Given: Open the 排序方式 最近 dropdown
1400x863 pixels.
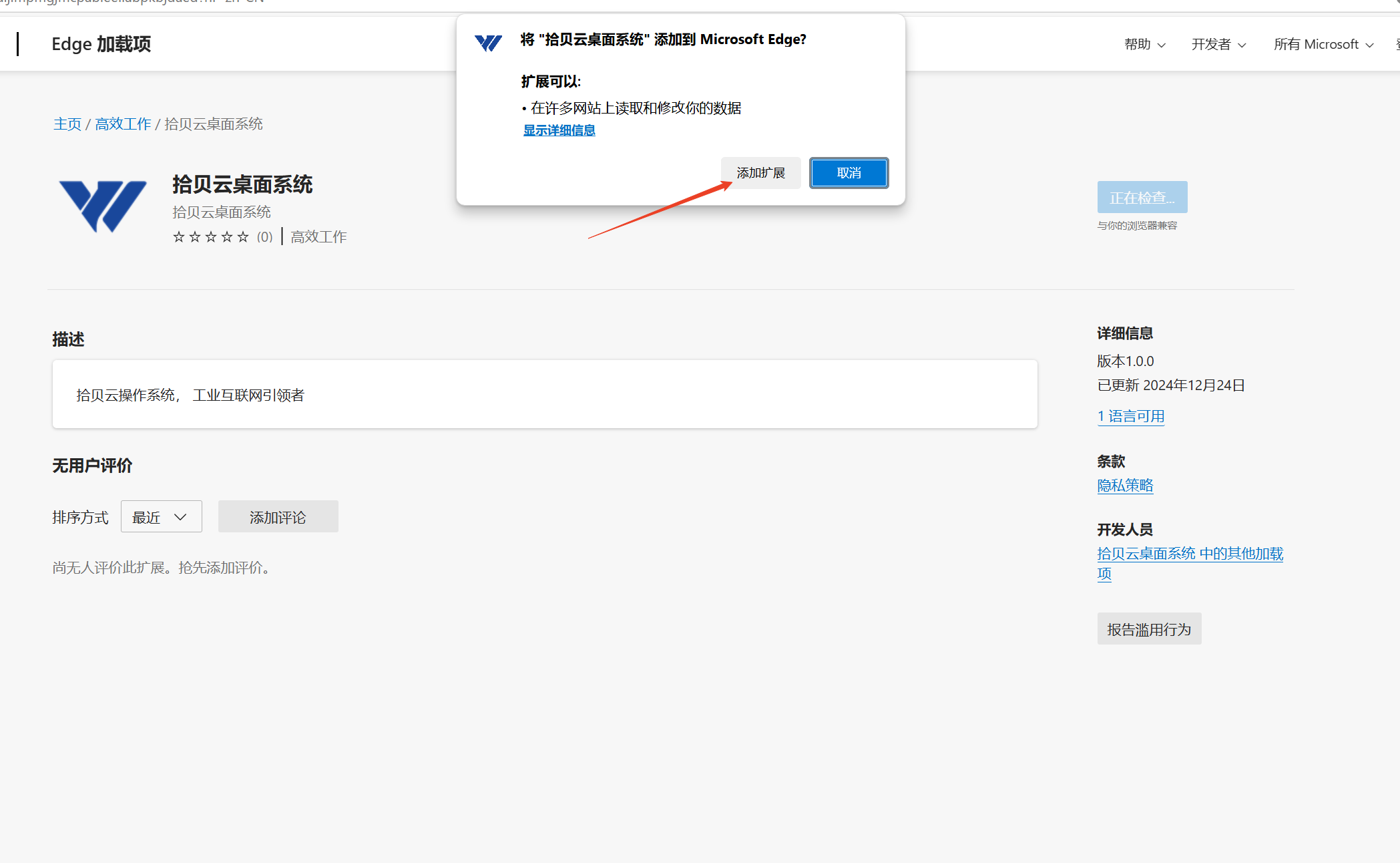Looking at the screenshot, I should click(161, 517).
